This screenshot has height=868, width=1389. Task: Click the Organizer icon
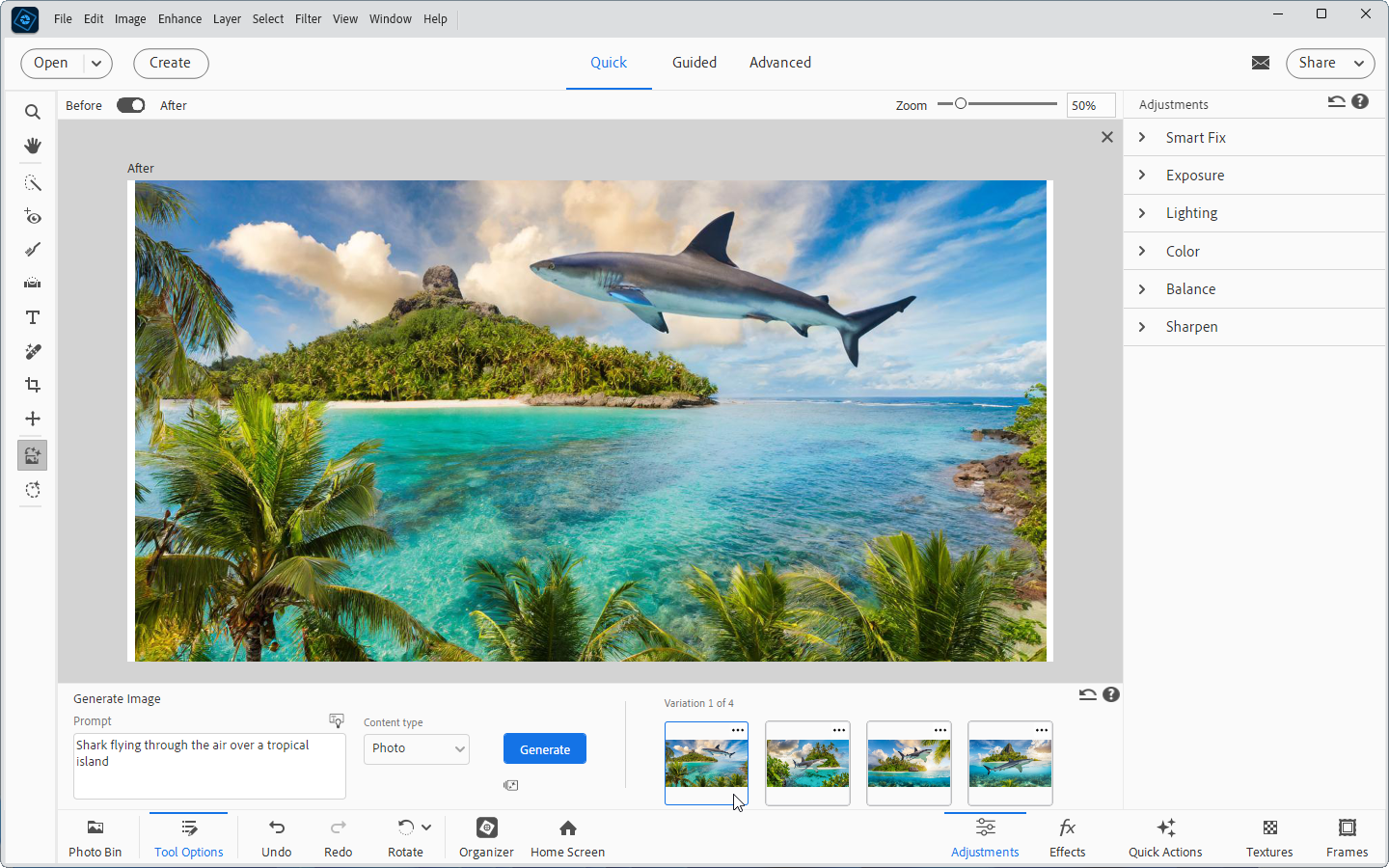[x=486, y=837]
